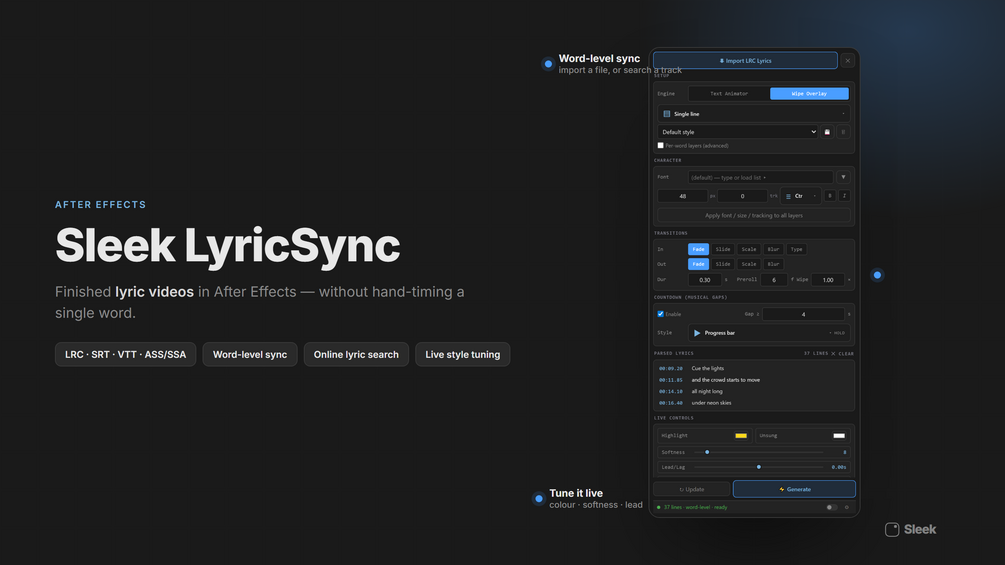The image size is (1005, 565).
Task: Toggle the italic I button
Action: tap(844, 196)
